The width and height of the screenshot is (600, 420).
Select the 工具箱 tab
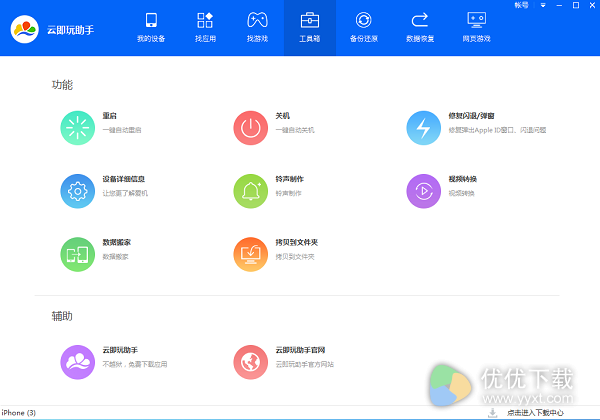coord(310,28)
